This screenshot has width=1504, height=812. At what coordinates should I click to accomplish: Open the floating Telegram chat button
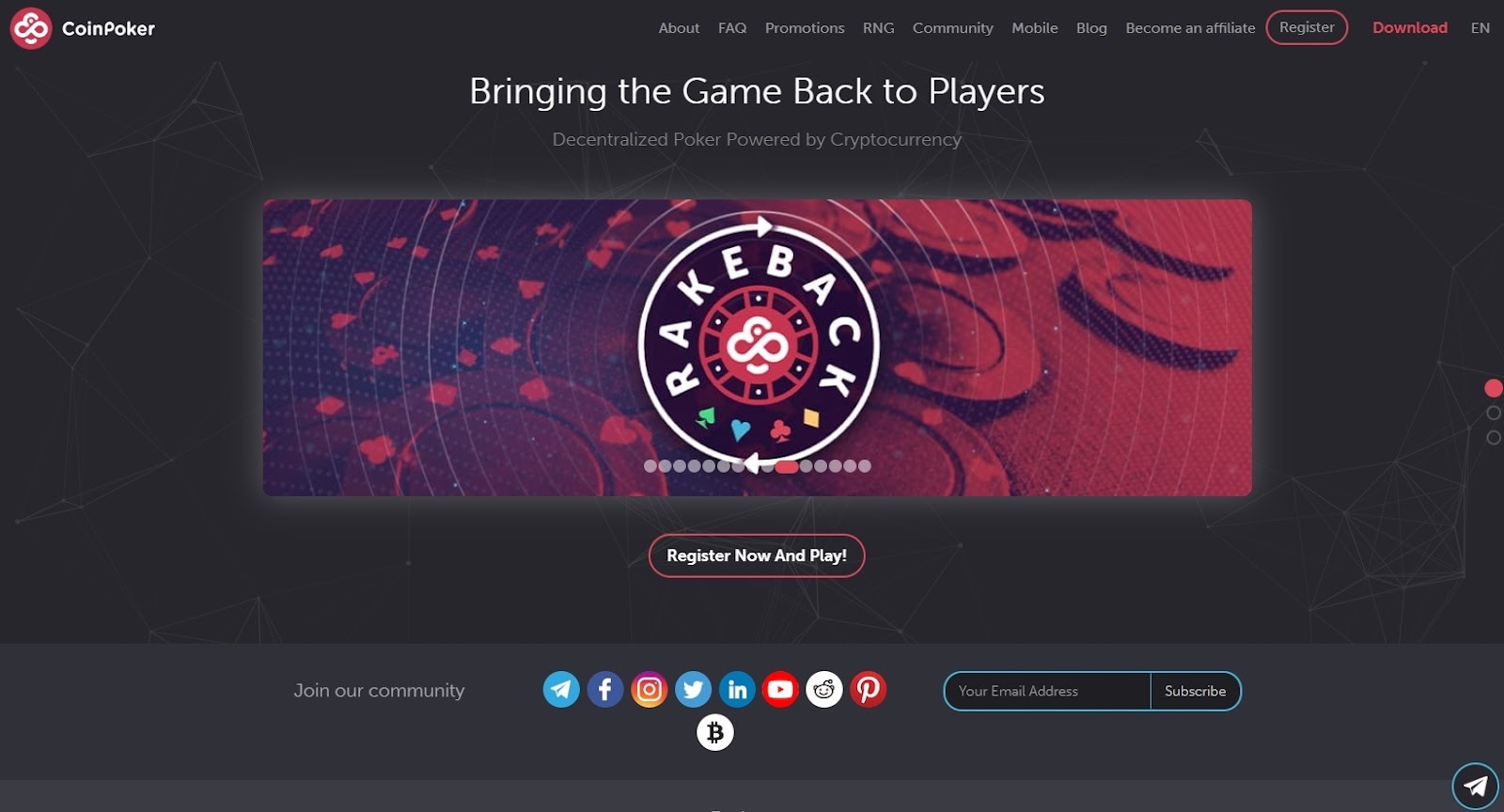pyautogui.click(x=1475, y=786)
